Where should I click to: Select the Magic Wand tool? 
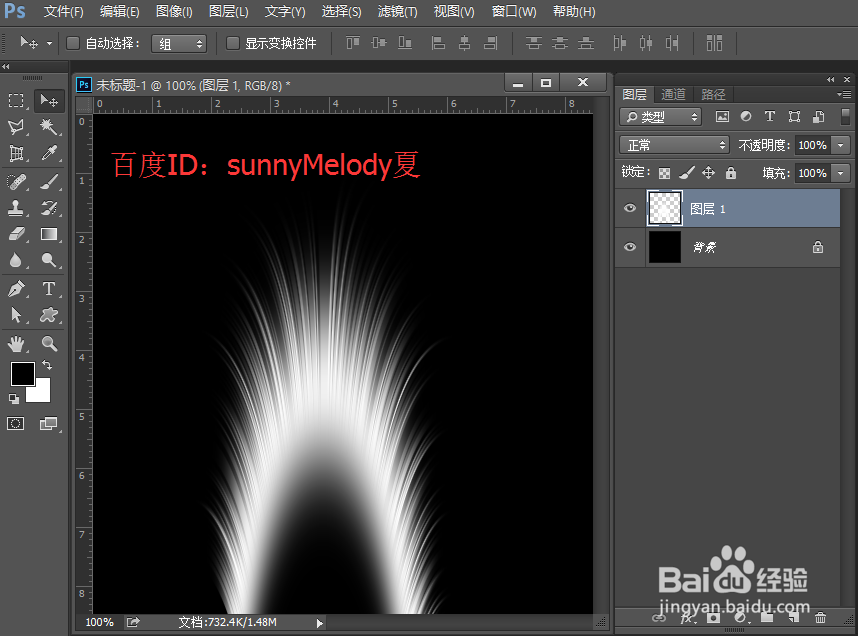point(49,127)
